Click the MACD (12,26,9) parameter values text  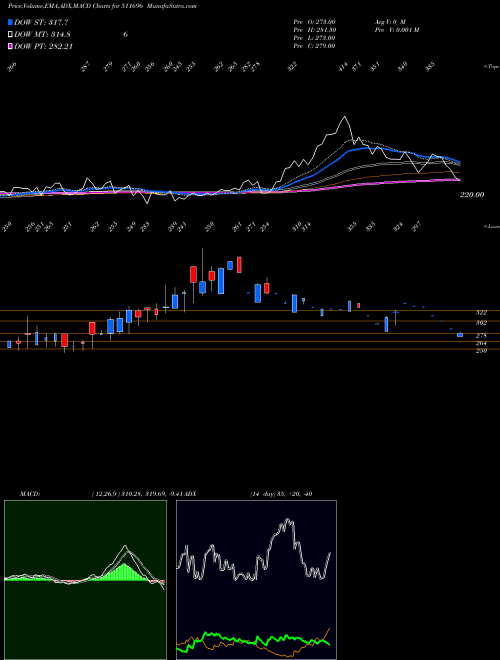pyautogui.click(x=136, y=494)
